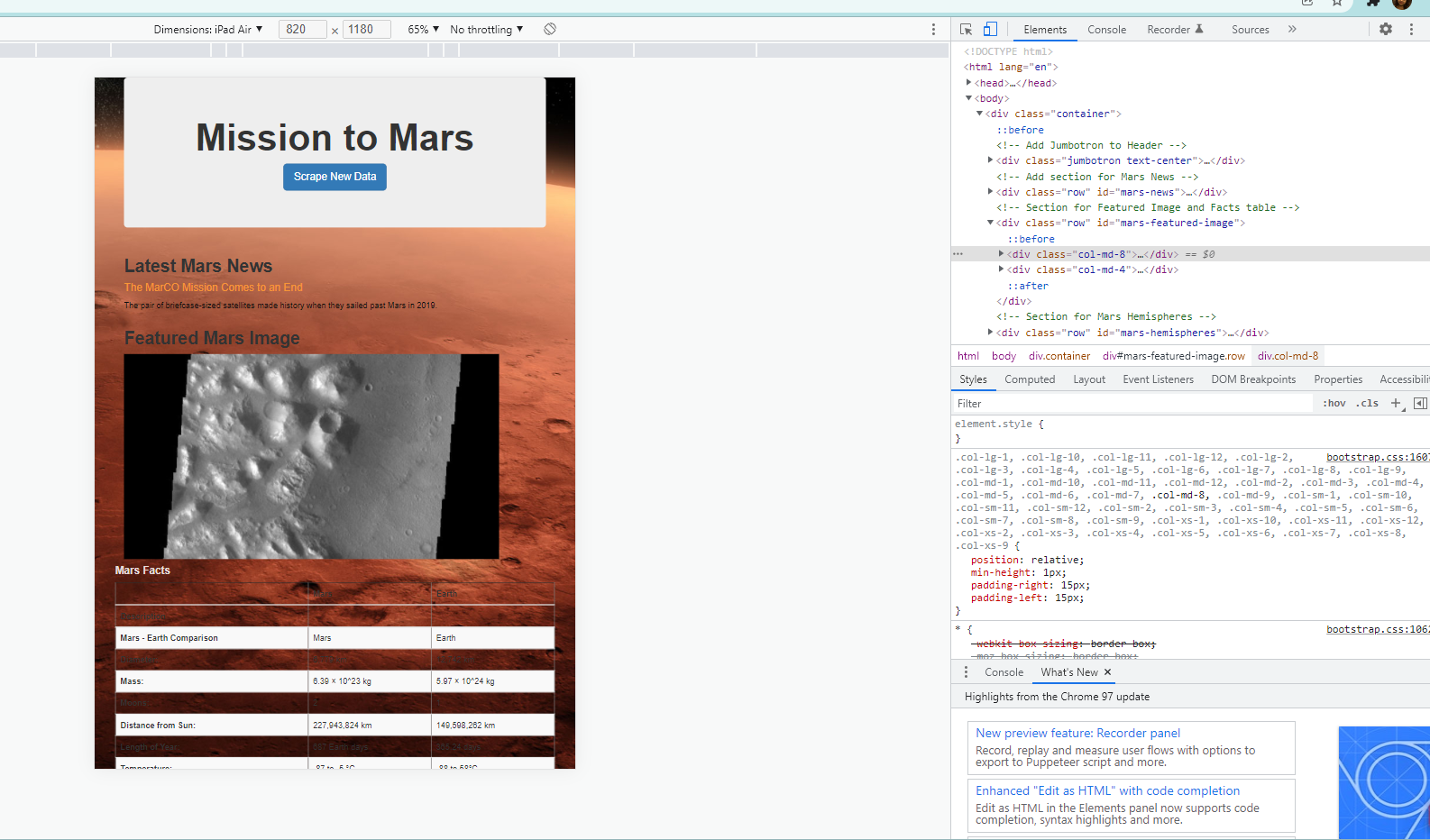The height and width of the screenshot is (840, 1430).
Task: Collapse the mars-featured-image row div
Action: point(991,223)
